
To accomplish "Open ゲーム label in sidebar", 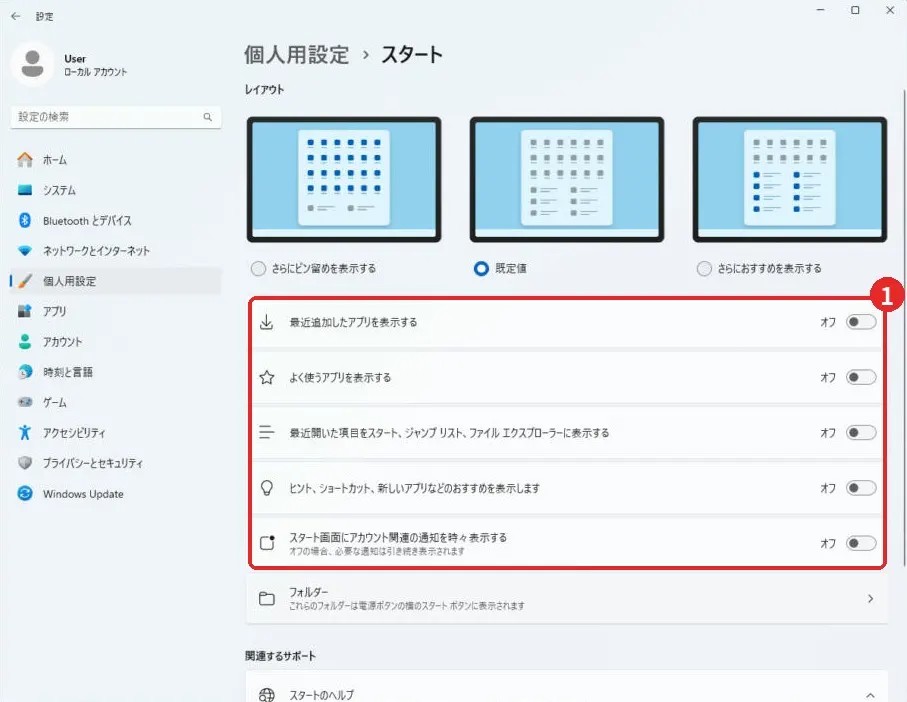I will tap(55, 402).
